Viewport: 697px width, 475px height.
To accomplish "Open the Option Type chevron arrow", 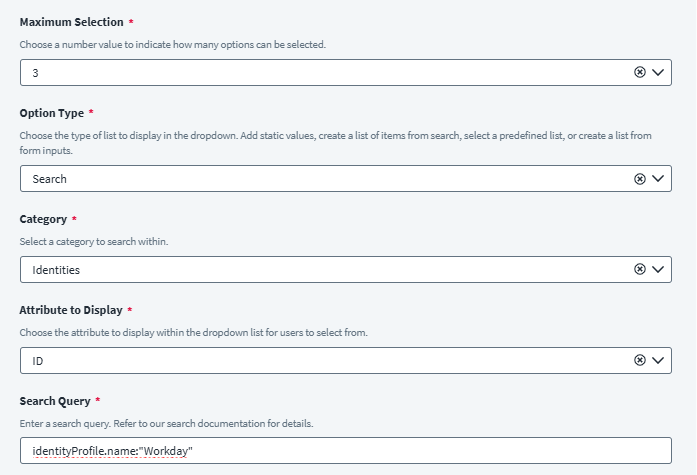I will (658, 179).
